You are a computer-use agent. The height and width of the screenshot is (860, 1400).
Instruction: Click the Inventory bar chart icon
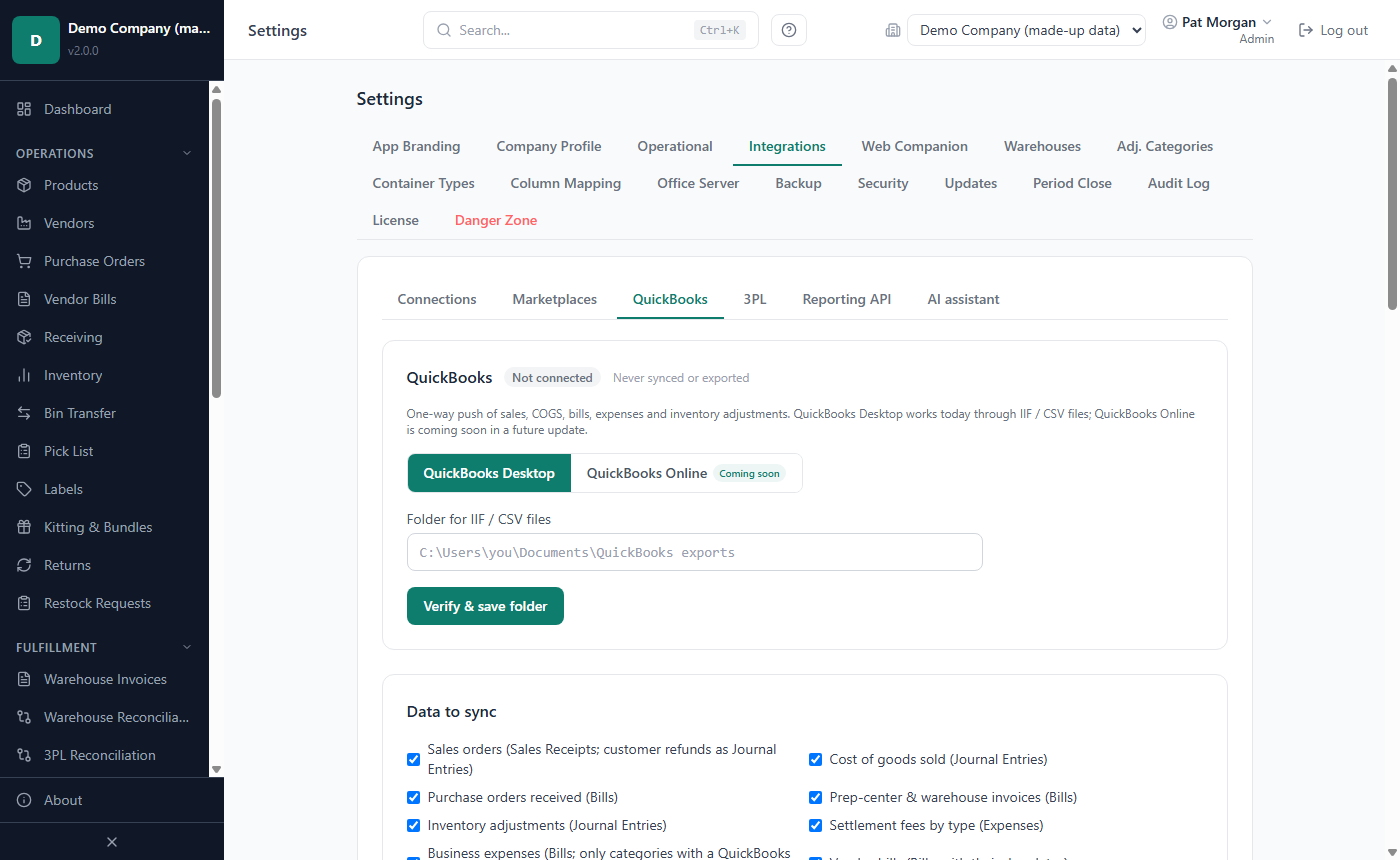(24, 375)
